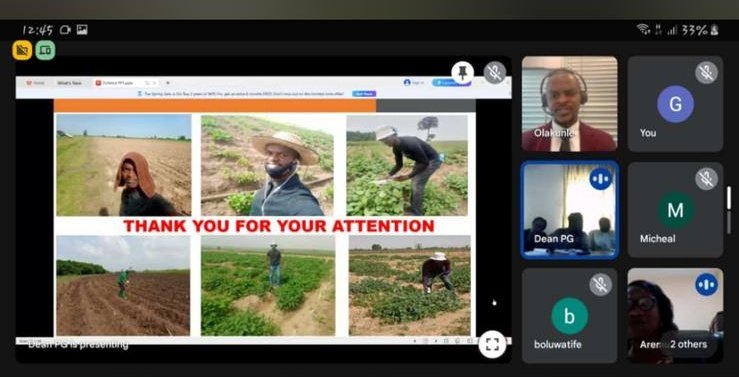Tap the yellow camera-off indicator icon
Viewport: 739px width, 377px height.
click(x=22, y=50)
